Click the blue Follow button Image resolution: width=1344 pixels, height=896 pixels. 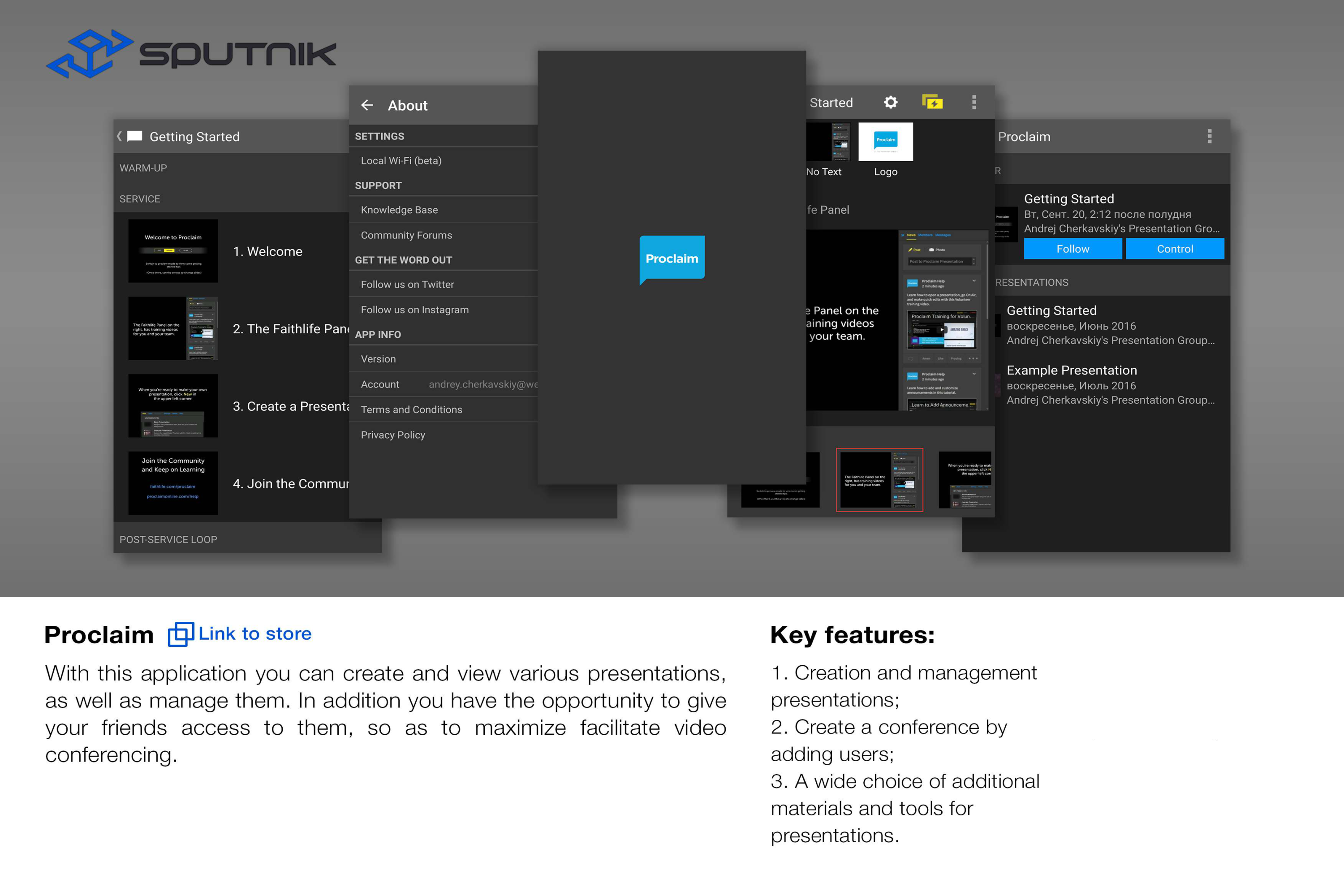[1073, 249]
